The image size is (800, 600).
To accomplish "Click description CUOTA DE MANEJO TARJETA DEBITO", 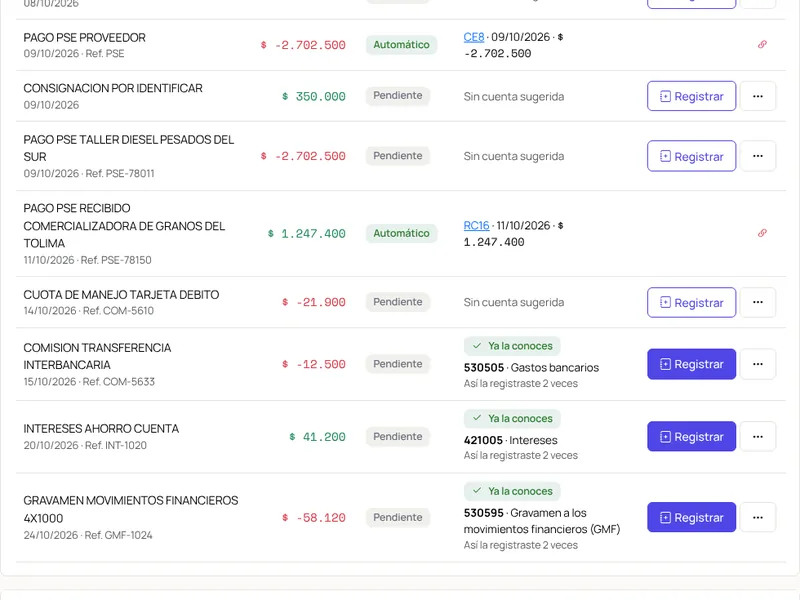I will coord(121,295).
